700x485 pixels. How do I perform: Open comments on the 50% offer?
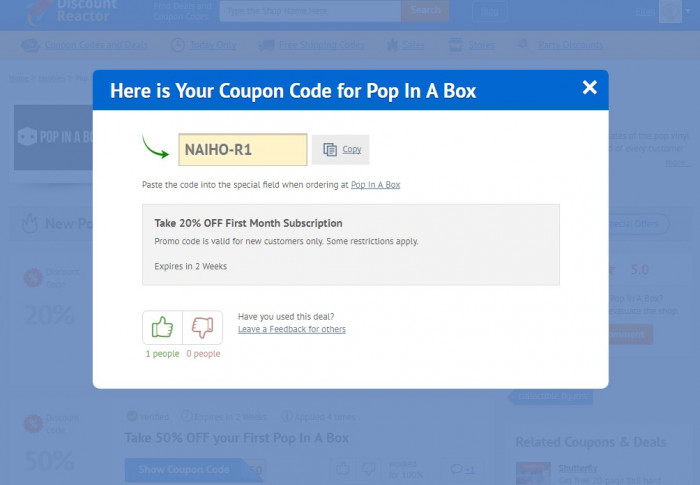(462, 469)
